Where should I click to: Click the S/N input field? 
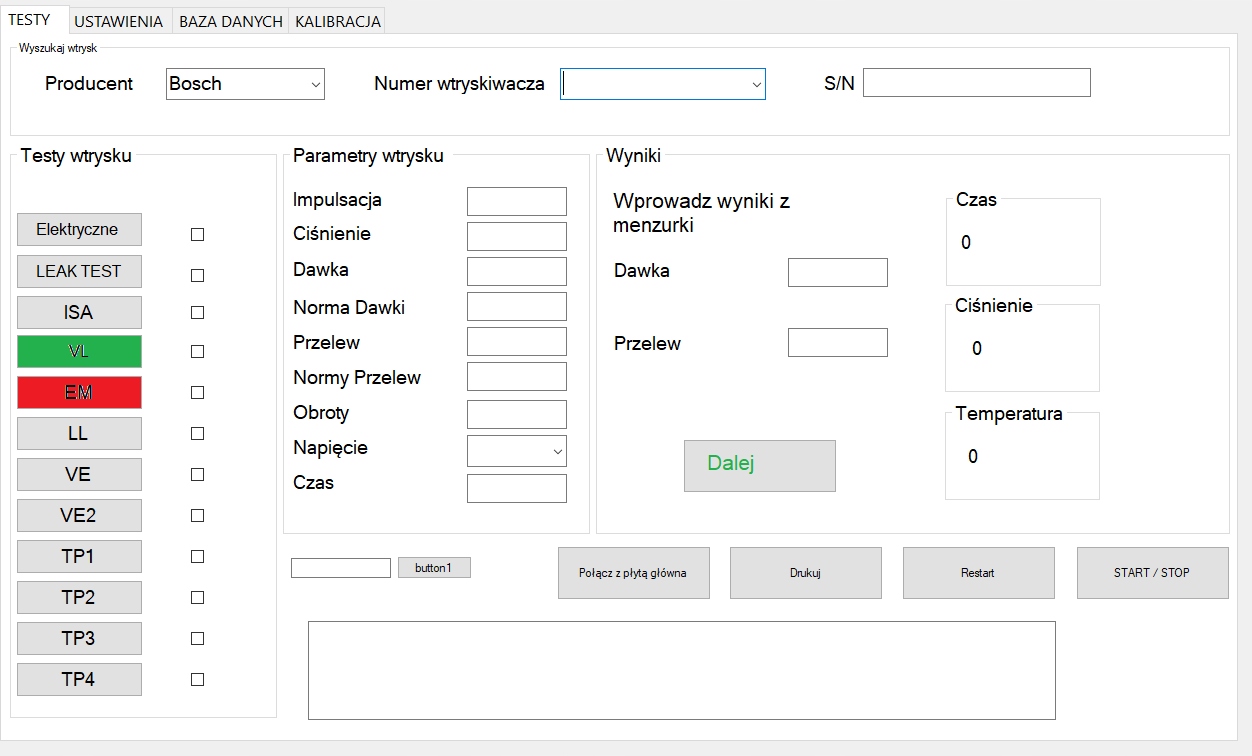click(x=976, y=83)
